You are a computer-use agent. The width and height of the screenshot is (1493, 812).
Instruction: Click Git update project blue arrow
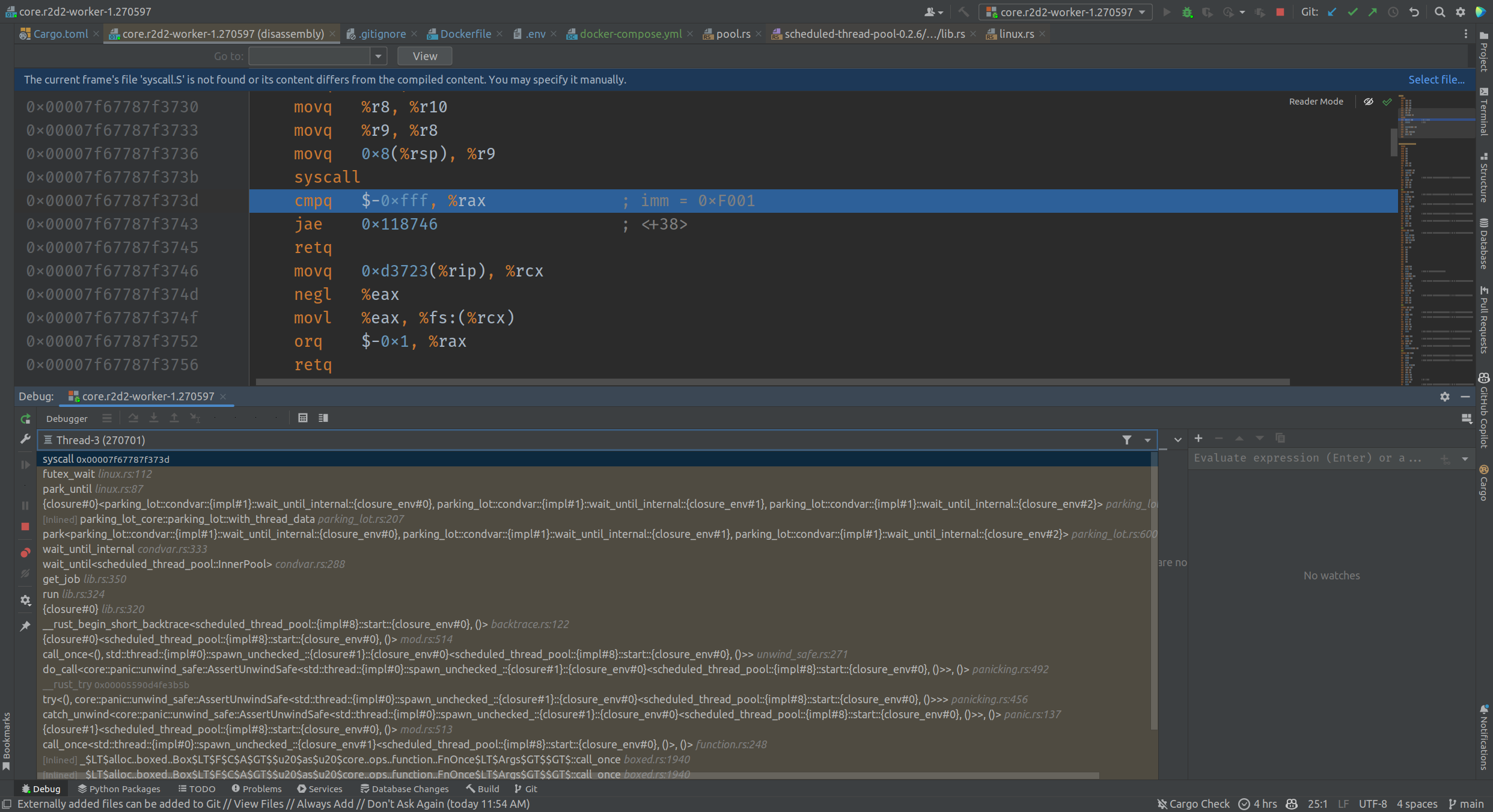[x=1333, y=12]
